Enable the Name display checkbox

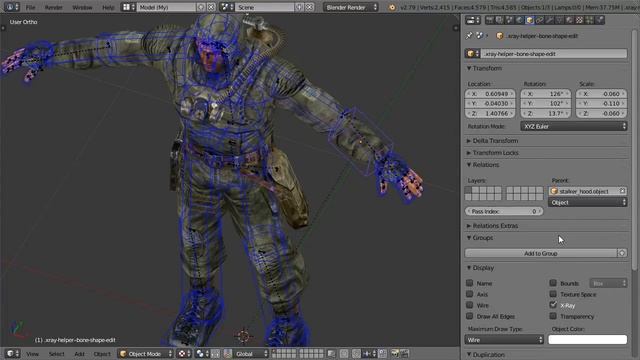tap(469, 283)
